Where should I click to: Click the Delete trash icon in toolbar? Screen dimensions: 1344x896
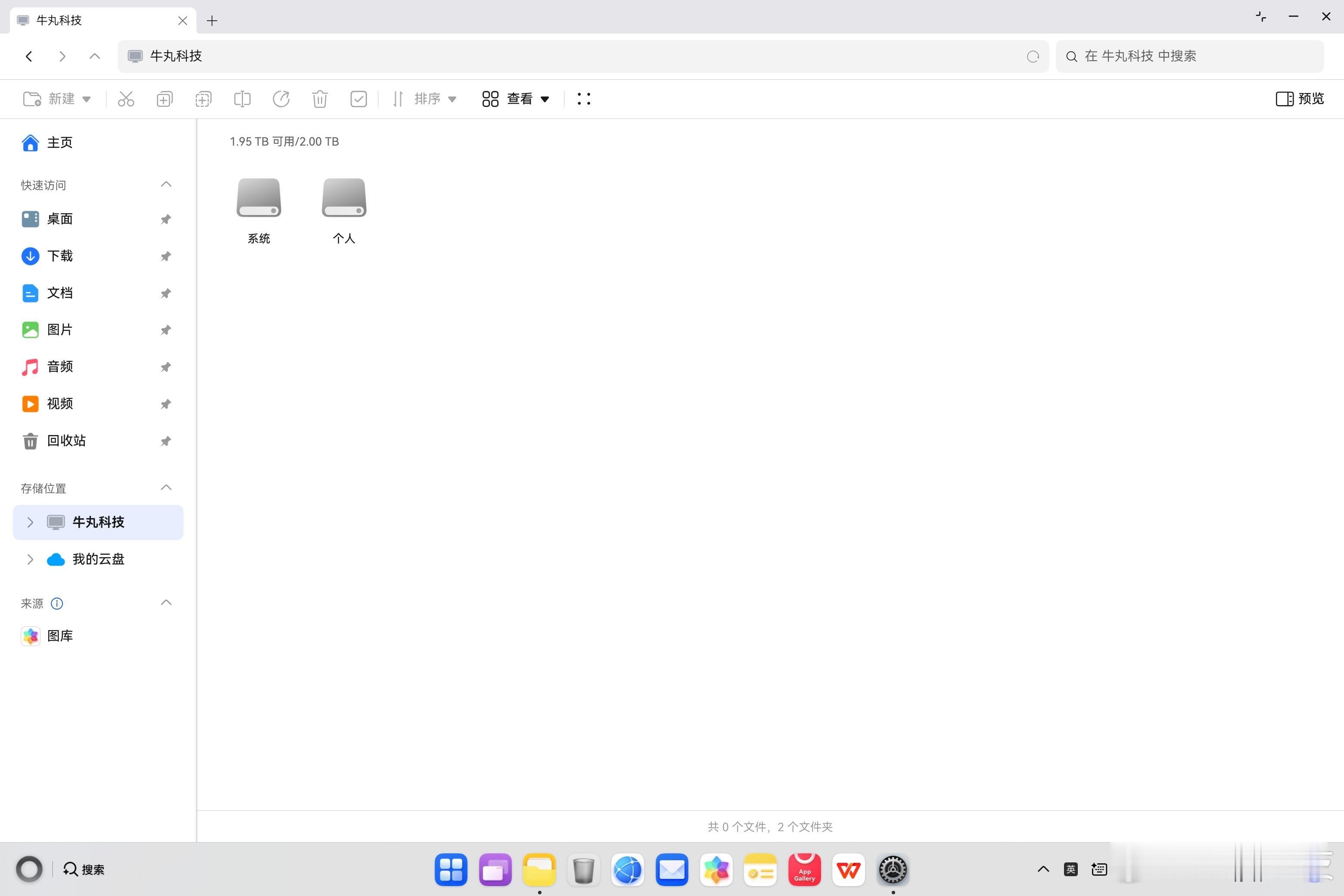pos(320,99)
